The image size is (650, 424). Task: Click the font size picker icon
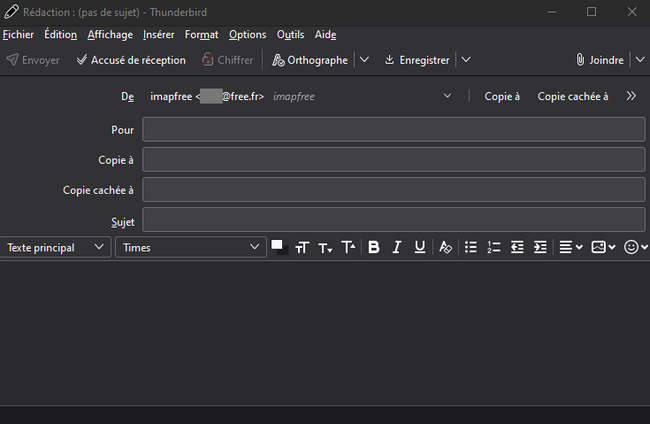[302, 248]
